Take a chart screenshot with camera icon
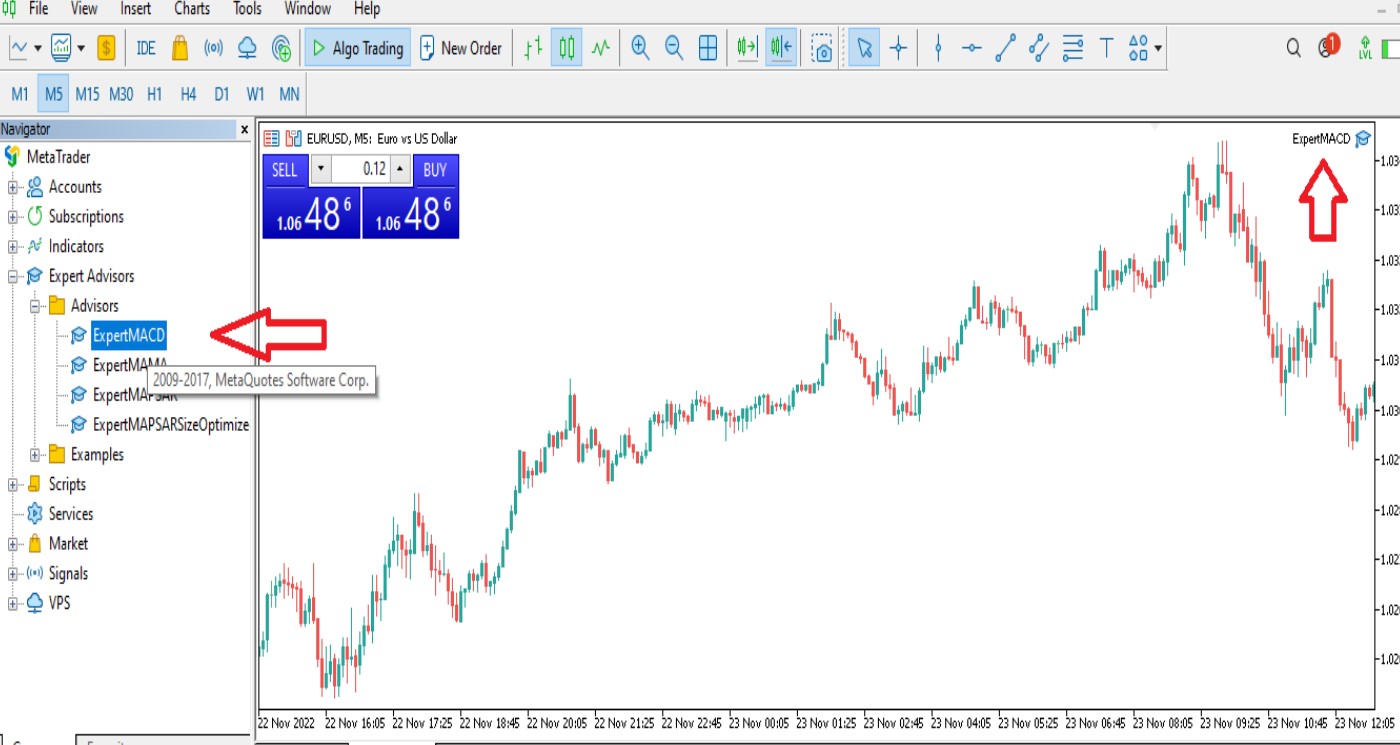Screen dimensions: 1400x745 point(822,48)
